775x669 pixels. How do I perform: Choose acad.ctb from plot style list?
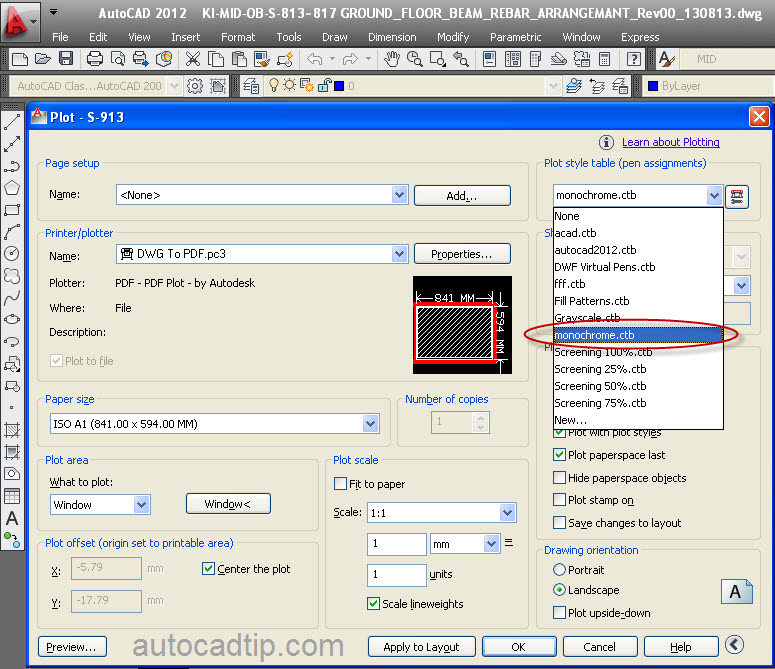coord(638,233)
